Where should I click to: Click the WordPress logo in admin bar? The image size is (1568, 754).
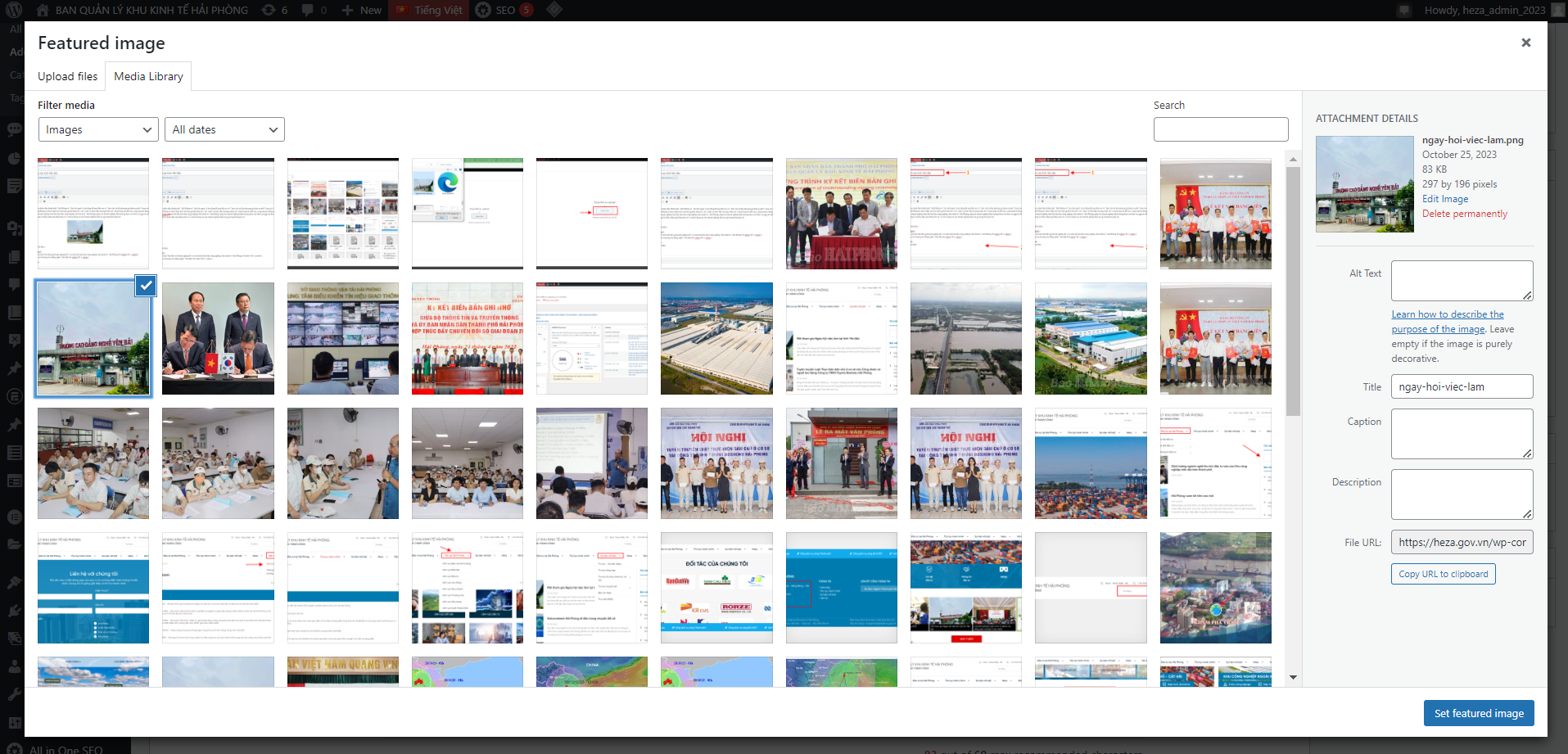(16, 10)
